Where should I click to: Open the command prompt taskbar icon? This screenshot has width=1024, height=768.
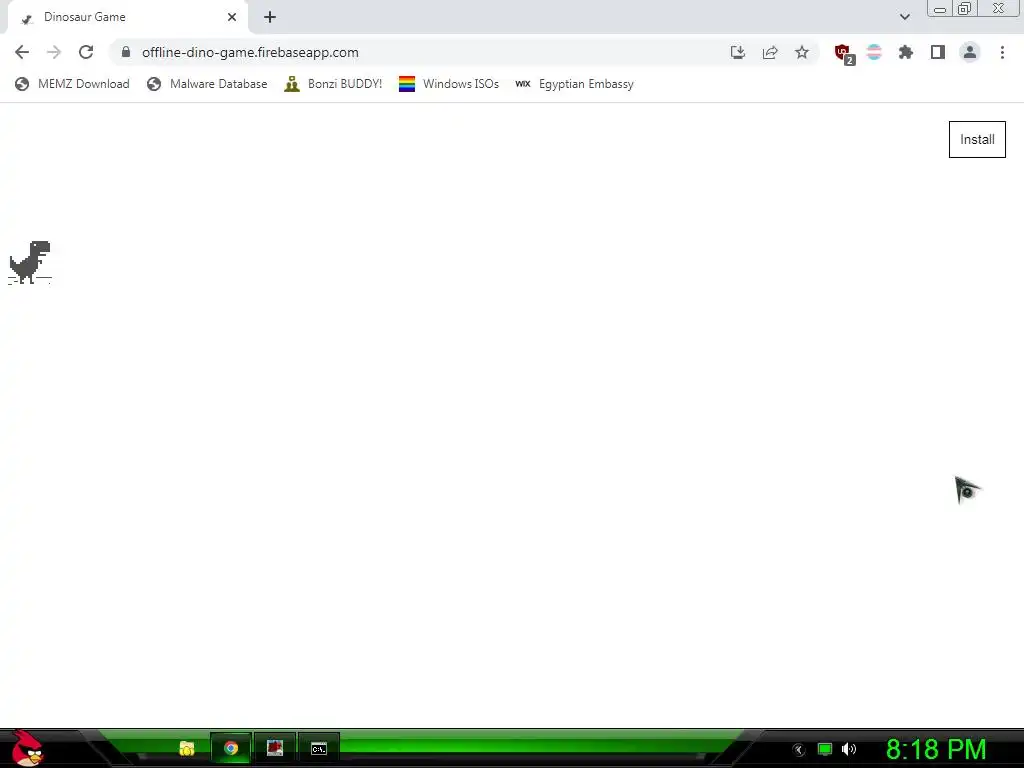(319, 748)
